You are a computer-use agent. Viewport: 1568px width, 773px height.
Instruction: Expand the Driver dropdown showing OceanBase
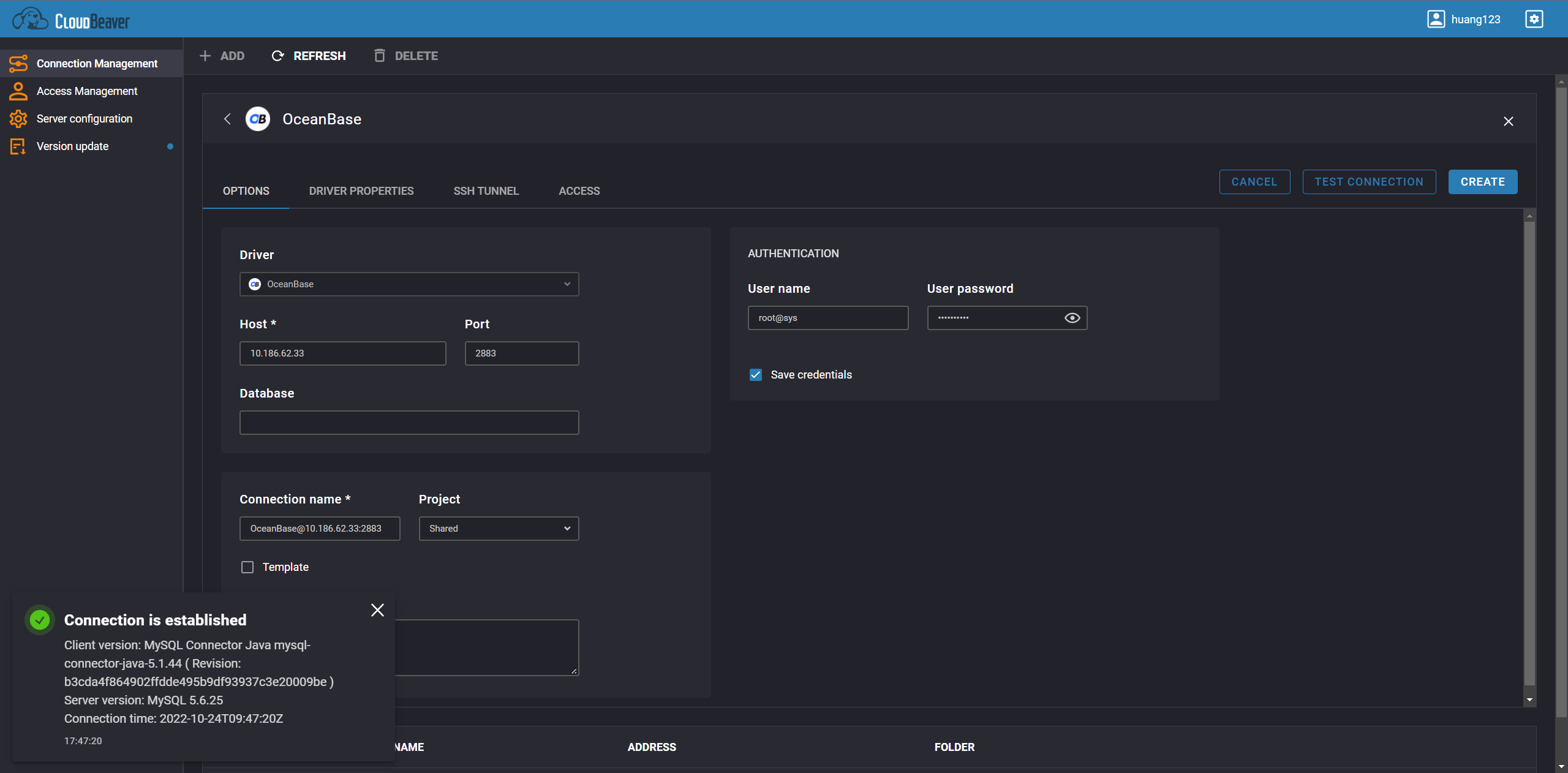409,284
